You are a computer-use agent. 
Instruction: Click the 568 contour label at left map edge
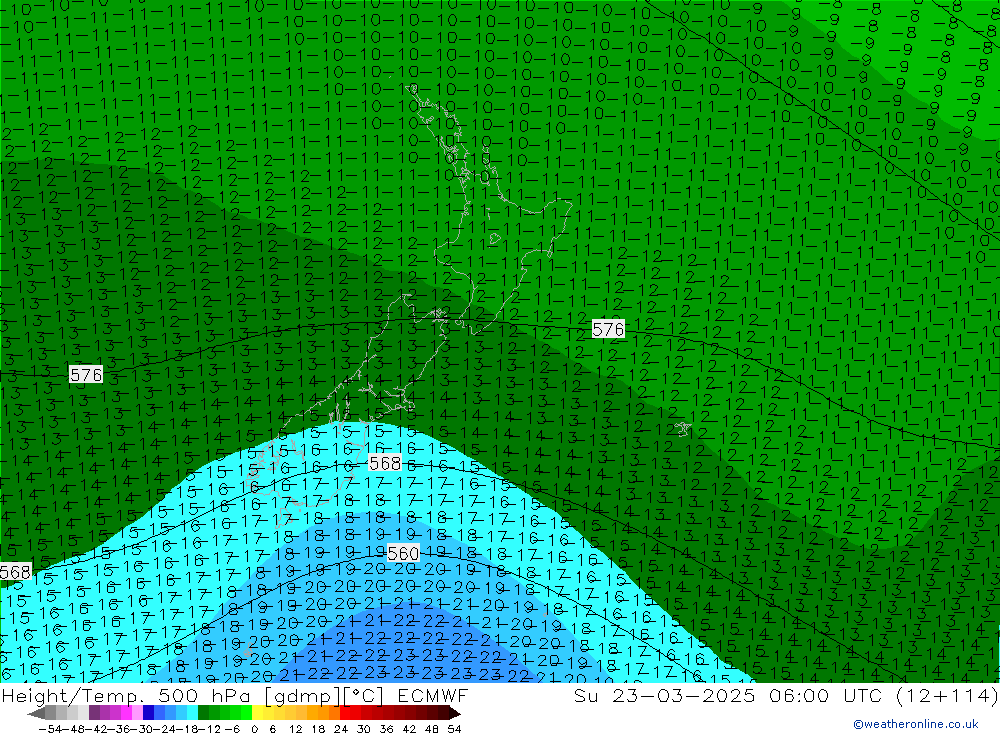click(x=15, y=572)
